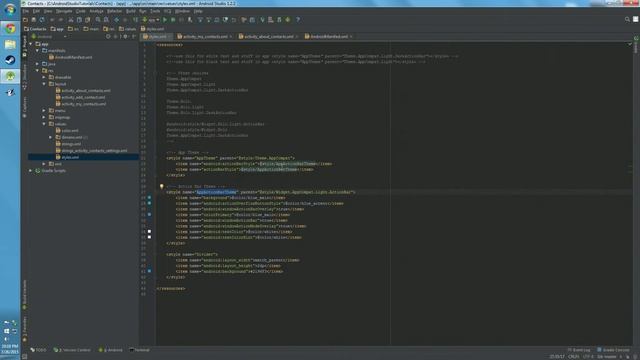
Task: Click gutter color swatch beside android:background line
Action: 149,271
